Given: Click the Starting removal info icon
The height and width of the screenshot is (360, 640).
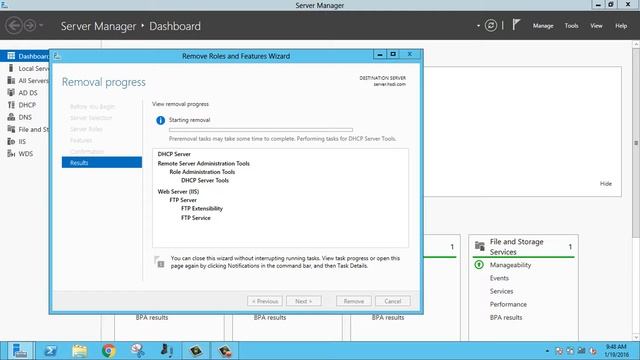Looking at the screenshot, I should (160, 120).
